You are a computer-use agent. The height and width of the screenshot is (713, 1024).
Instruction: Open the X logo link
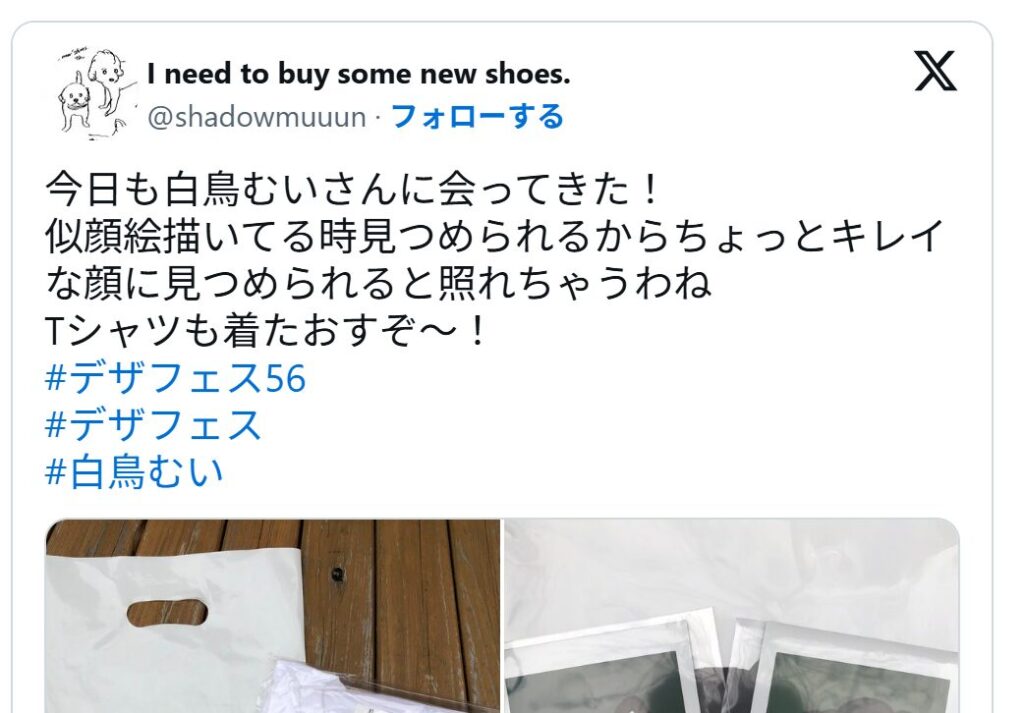coord(935,71)
